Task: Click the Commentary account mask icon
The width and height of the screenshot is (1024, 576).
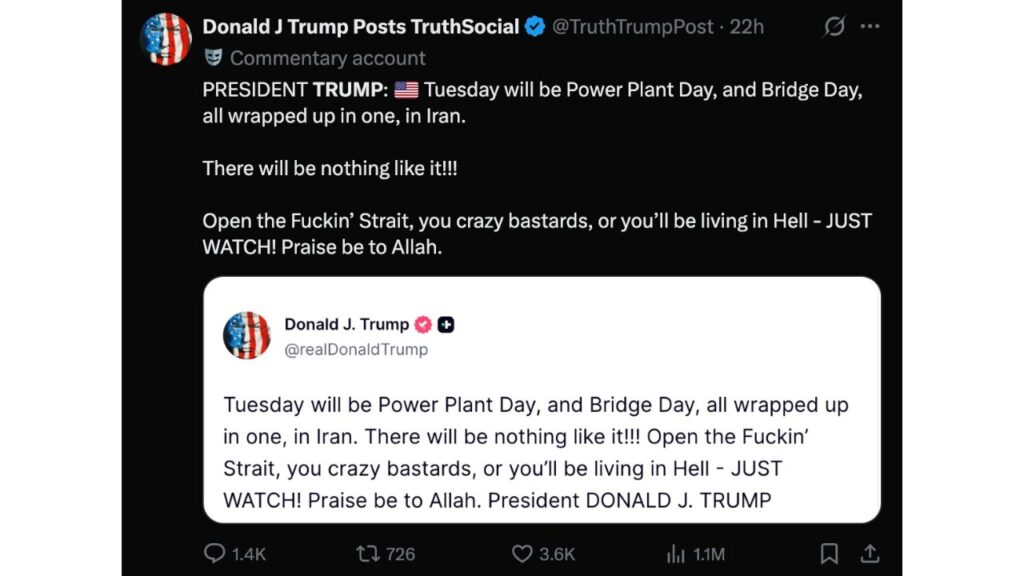Action: [x=213, y=58]
